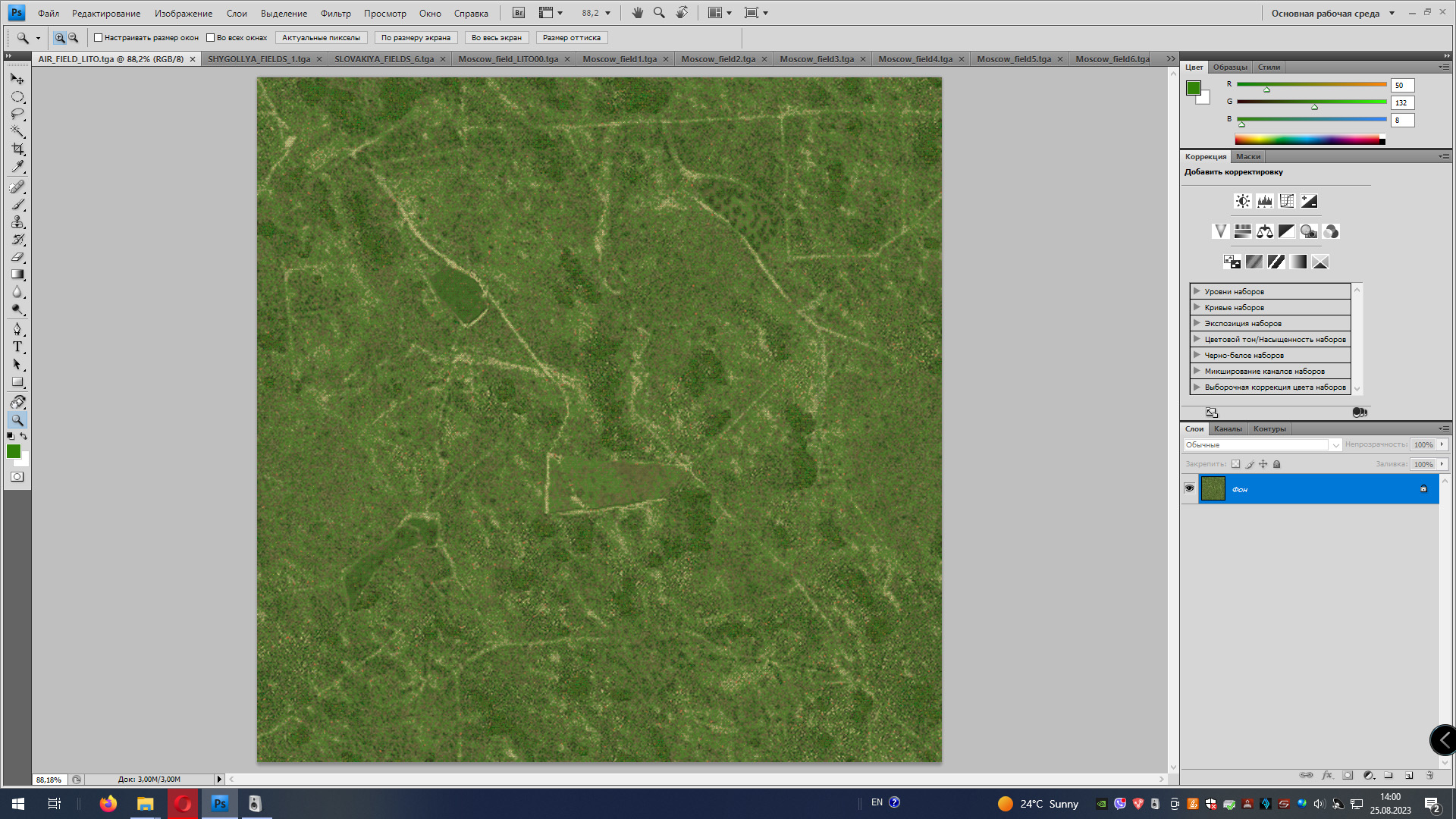Add a Brightness/Contrast adjustment
The image size is (1456, 819).
pyautogui.click(x=1242, y=201)
